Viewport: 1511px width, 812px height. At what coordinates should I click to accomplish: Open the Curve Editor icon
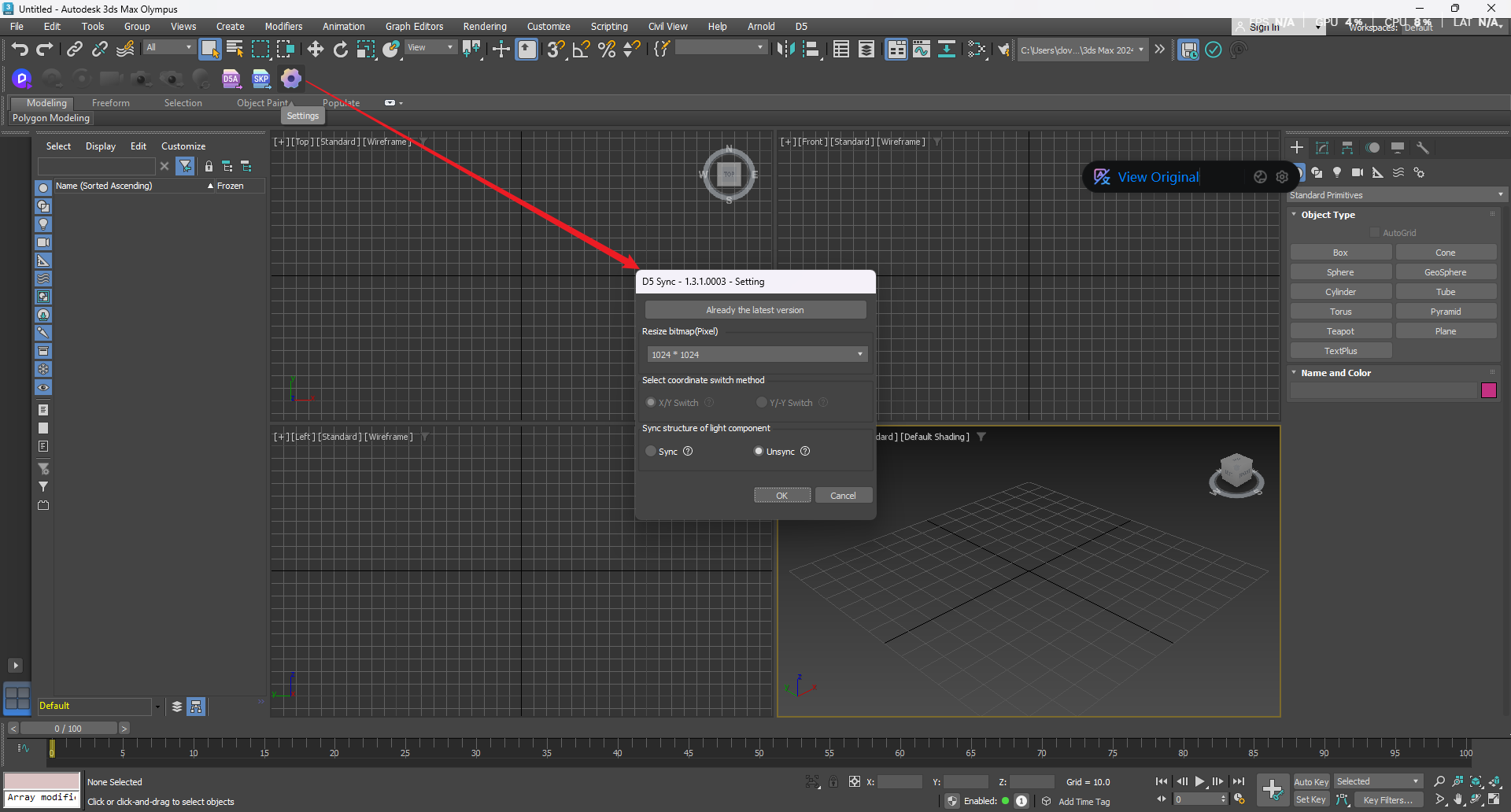pyautogui.click(x=922, y=50)
